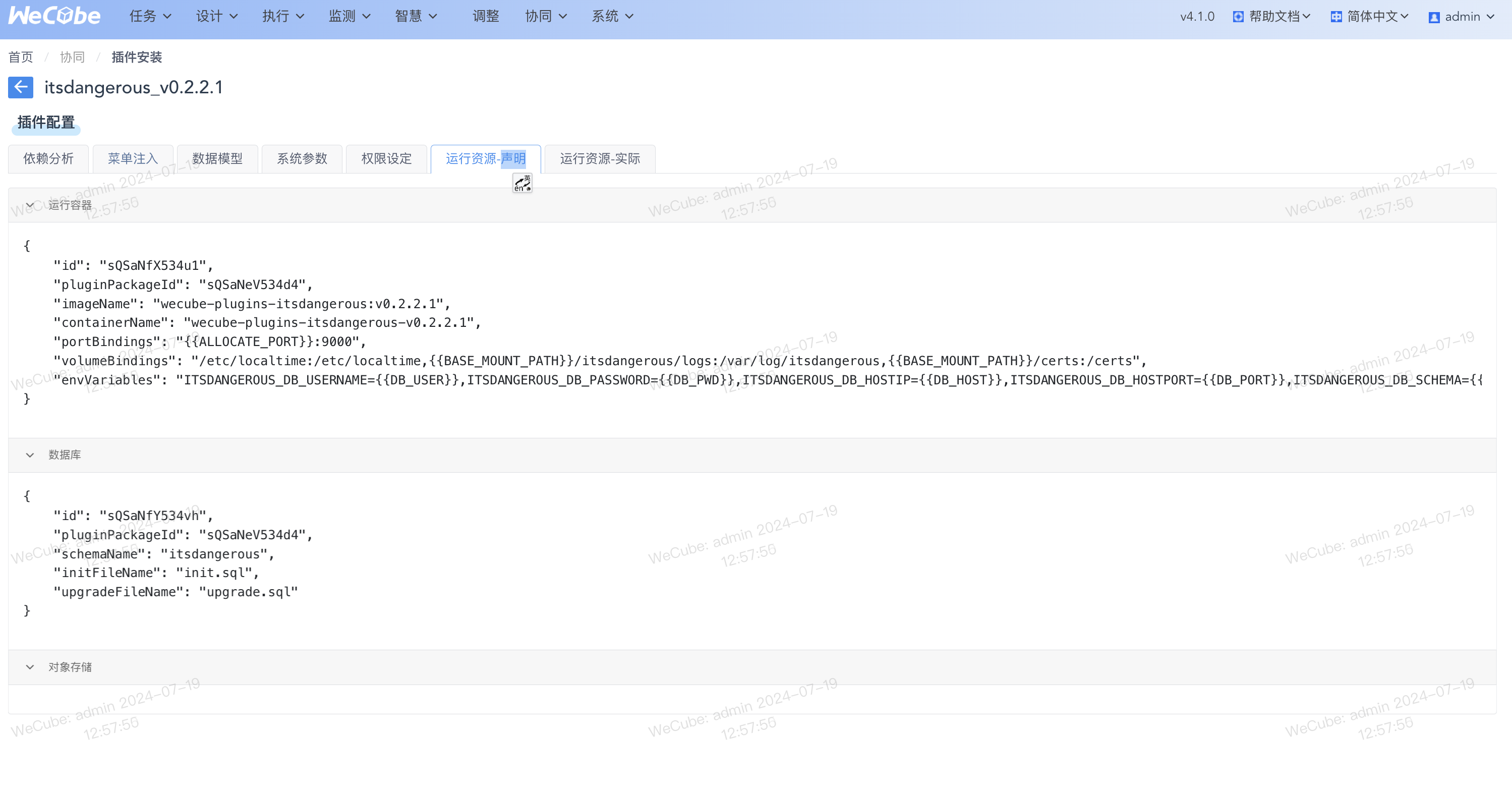Click the imageName line in container JSON
1512x797 pixels.
[252, 304]
